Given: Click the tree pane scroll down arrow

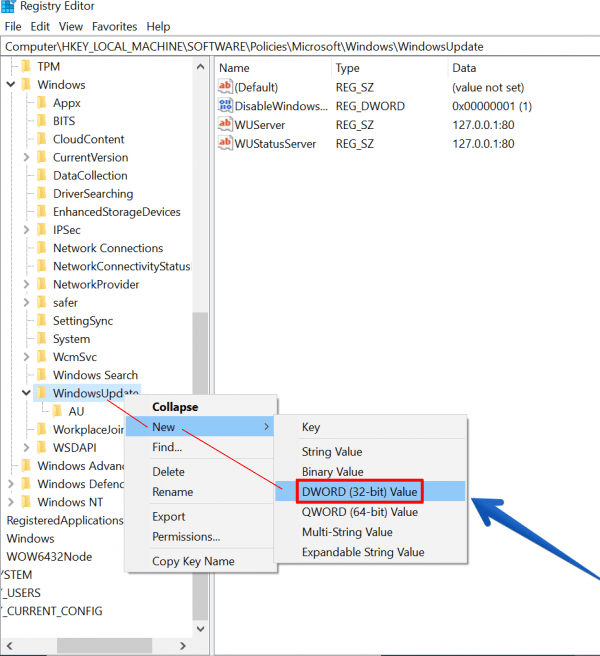Looking at the screenshot, I should [x=200, y=629].
